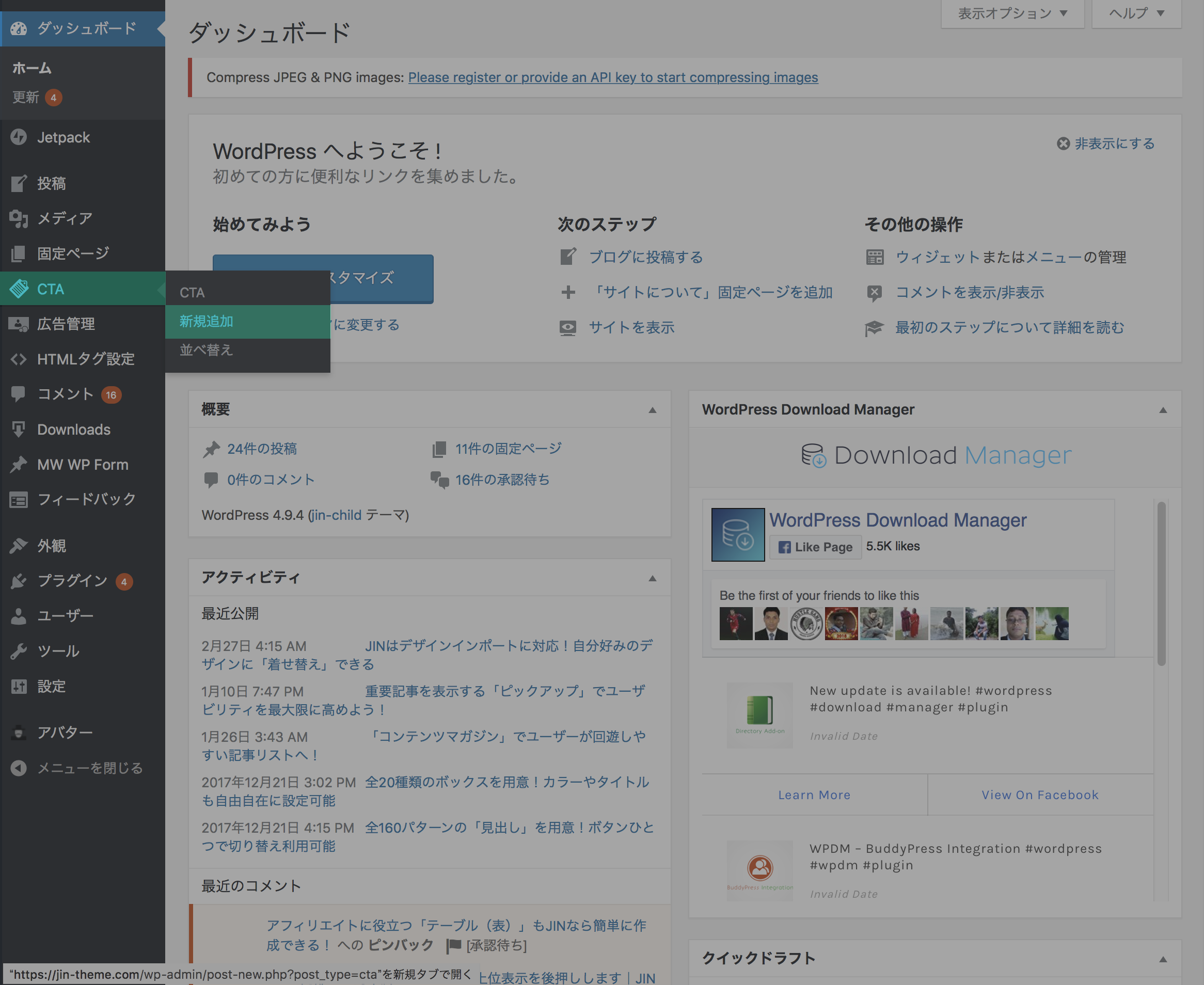Click the メディア media icon

[x=19, y=218]
